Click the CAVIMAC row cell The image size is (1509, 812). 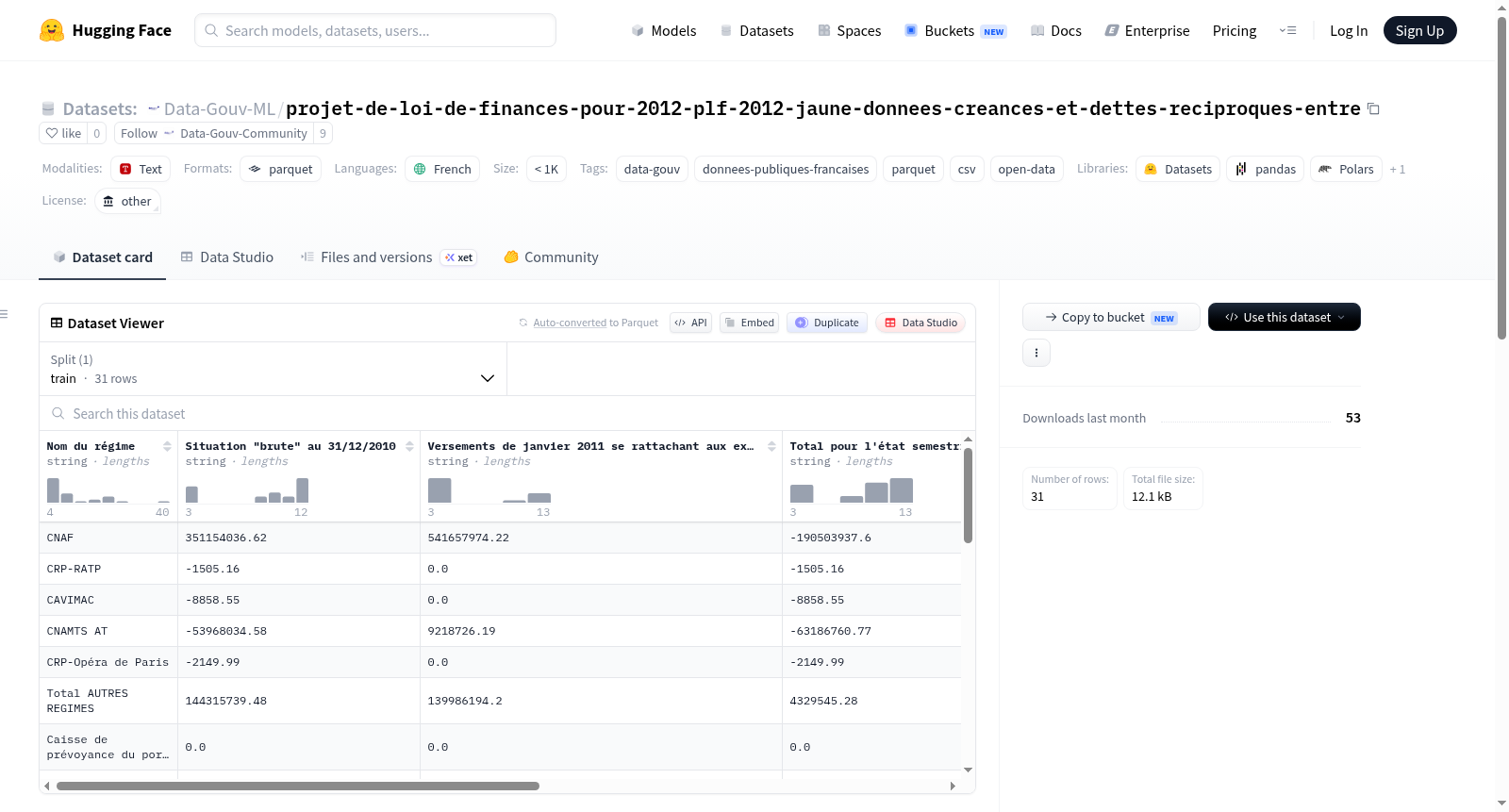(108, 600)
